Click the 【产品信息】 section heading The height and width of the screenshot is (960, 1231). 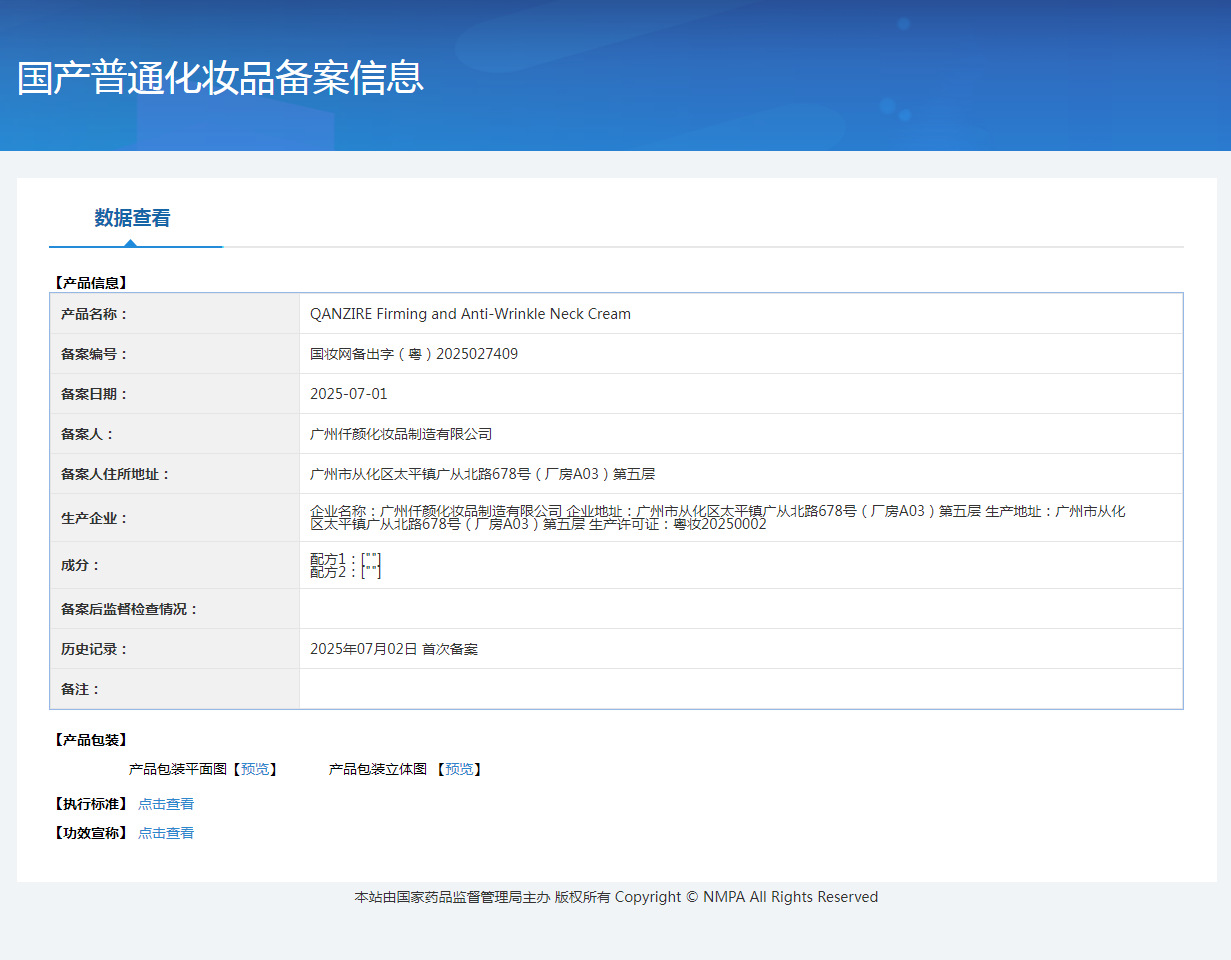click(x=90, y=283)
